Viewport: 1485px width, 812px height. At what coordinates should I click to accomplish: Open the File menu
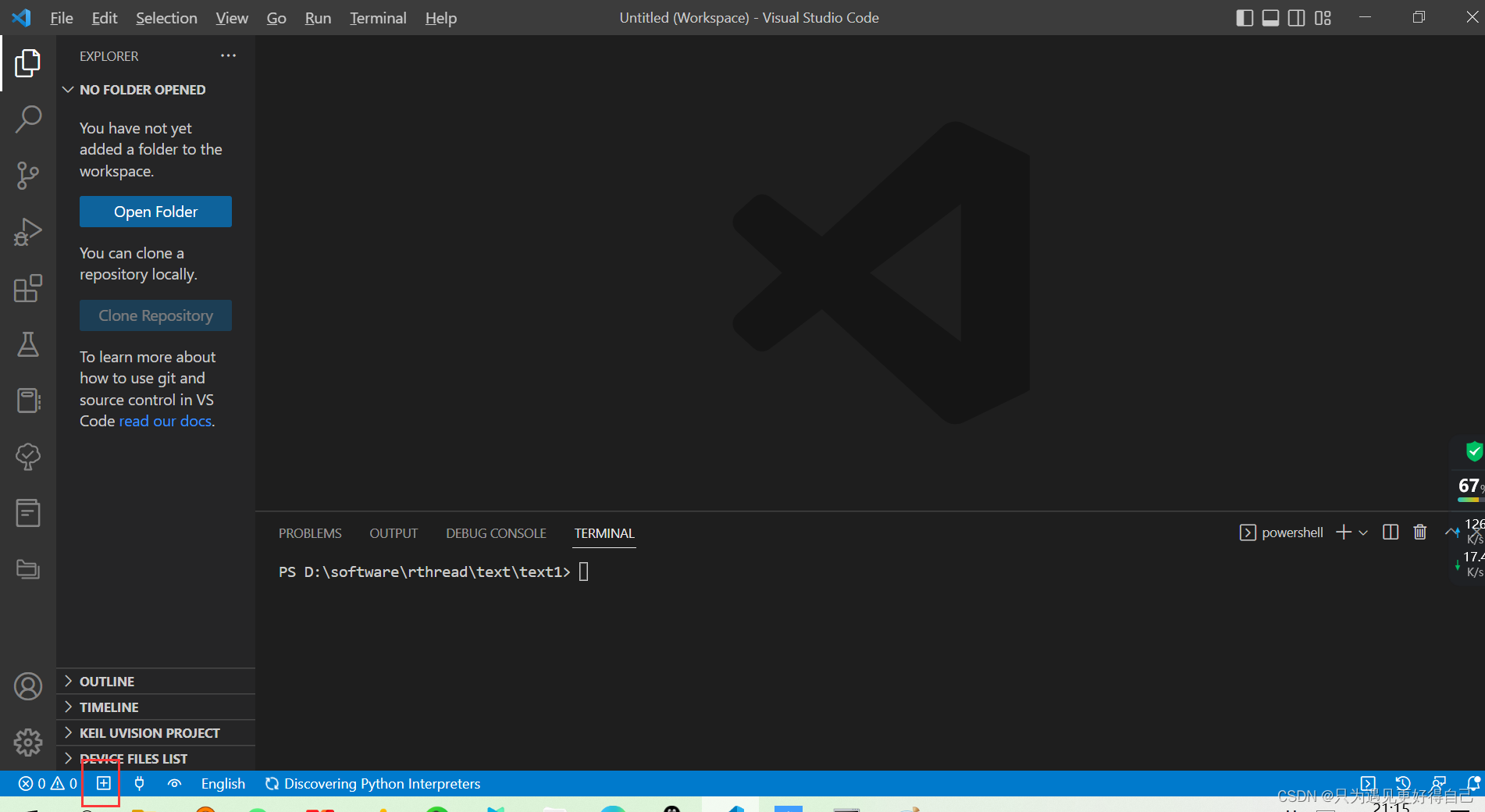point(62,18)
